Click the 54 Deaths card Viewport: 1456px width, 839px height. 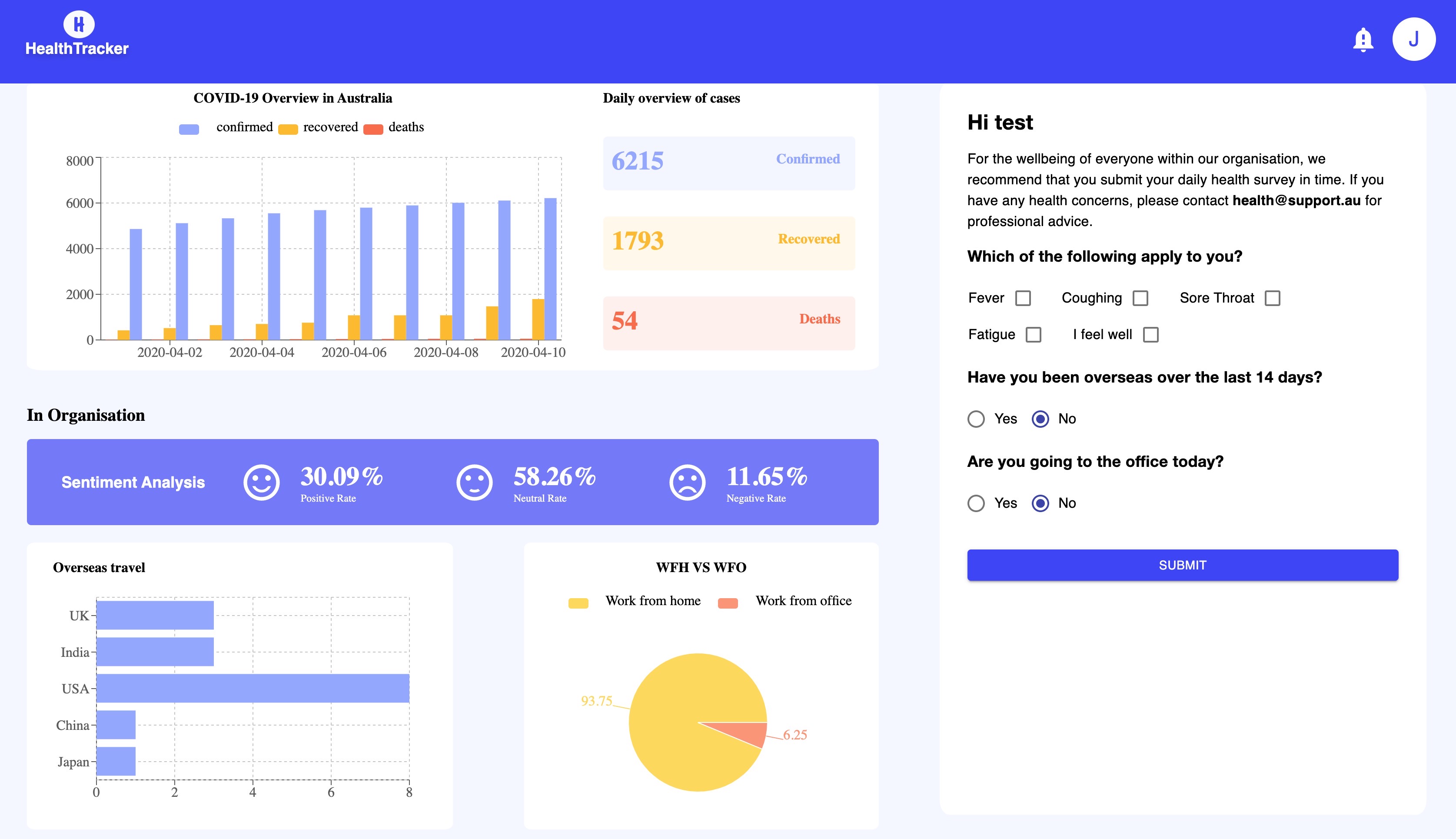tap(728, 323)
